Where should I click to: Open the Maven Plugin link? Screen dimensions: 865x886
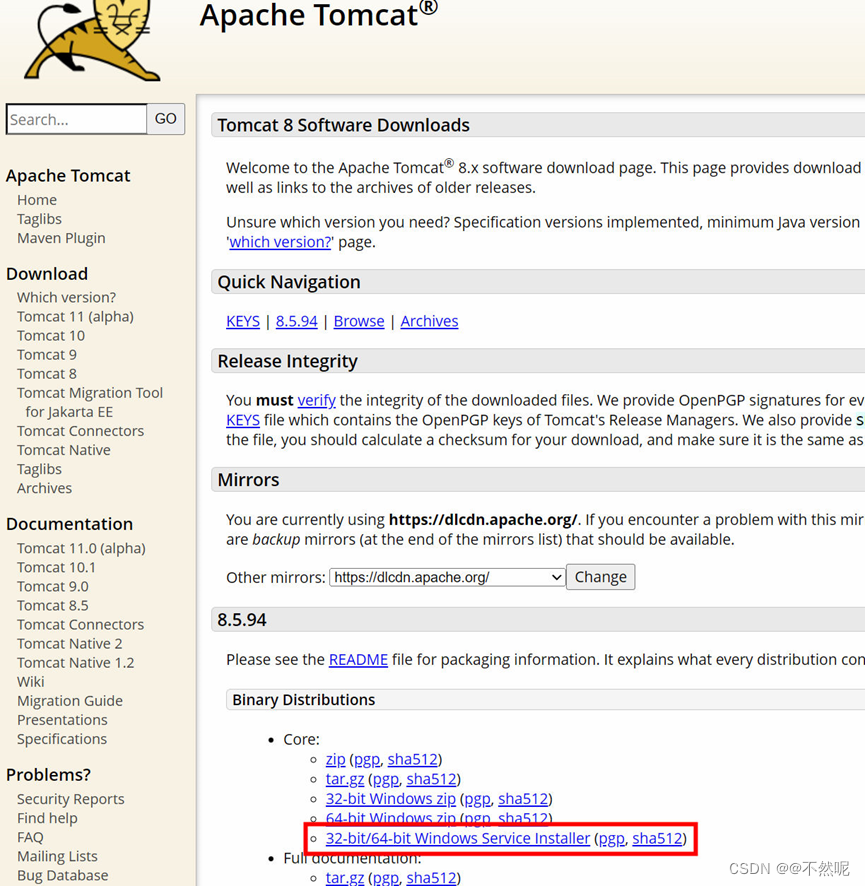coord(61,238)
